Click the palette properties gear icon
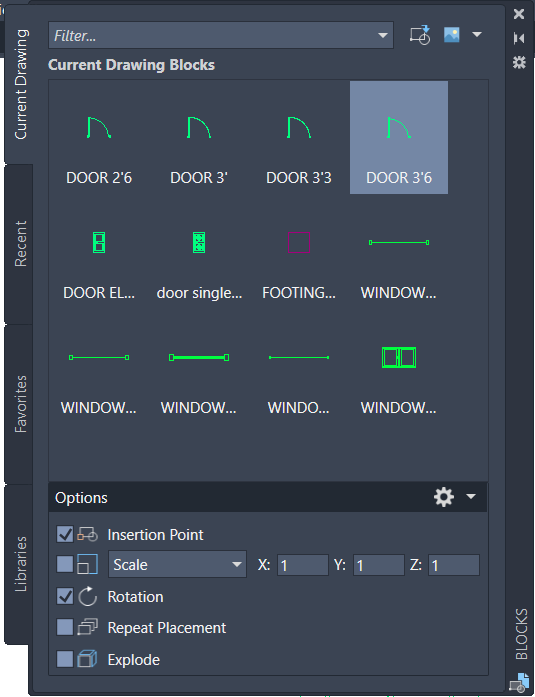The image size is (535, 697). pyautogui.click(x=519, y=62)
